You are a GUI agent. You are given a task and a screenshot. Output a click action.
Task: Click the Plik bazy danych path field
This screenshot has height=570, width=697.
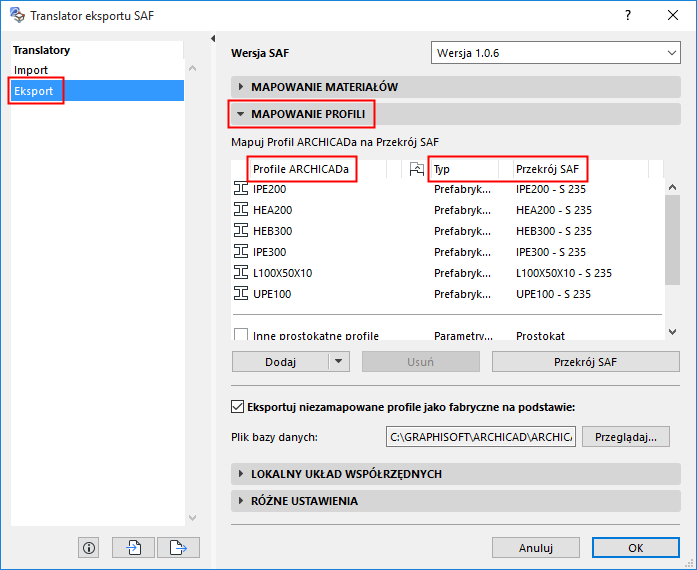coord(481,437)
